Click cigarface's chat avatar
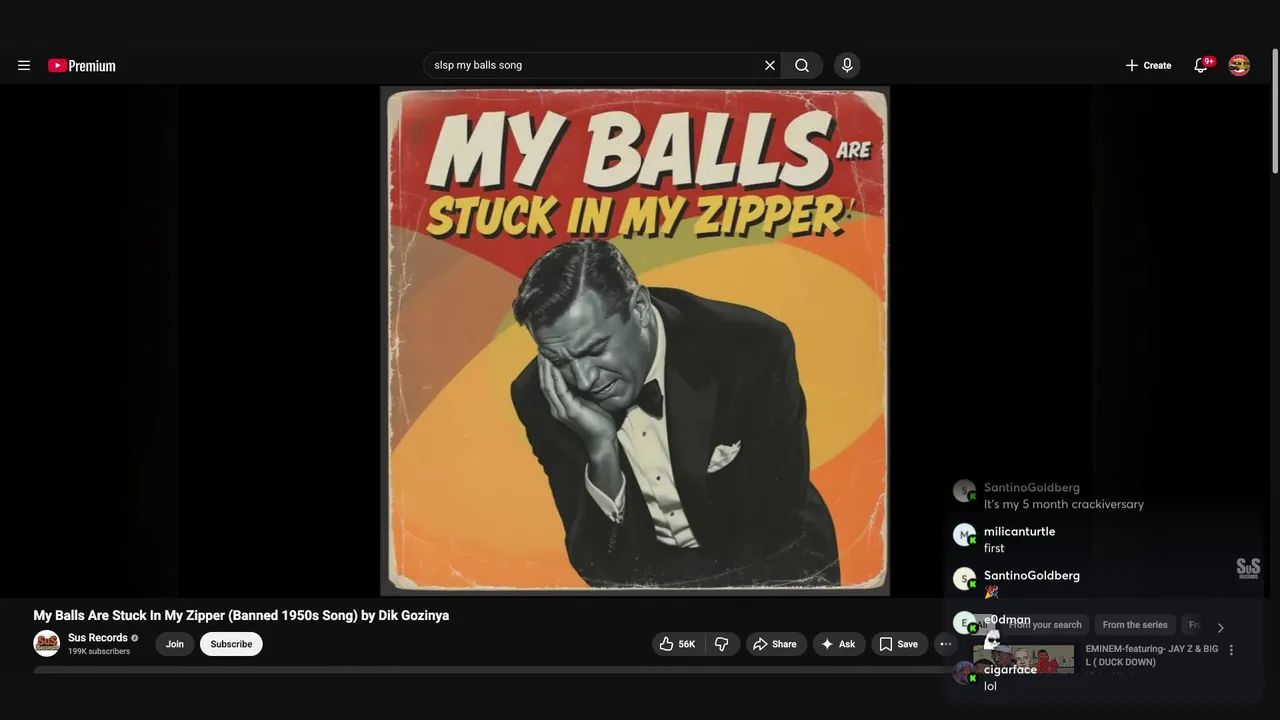The width and height of the screenshot is (1280, 720). 964,673
